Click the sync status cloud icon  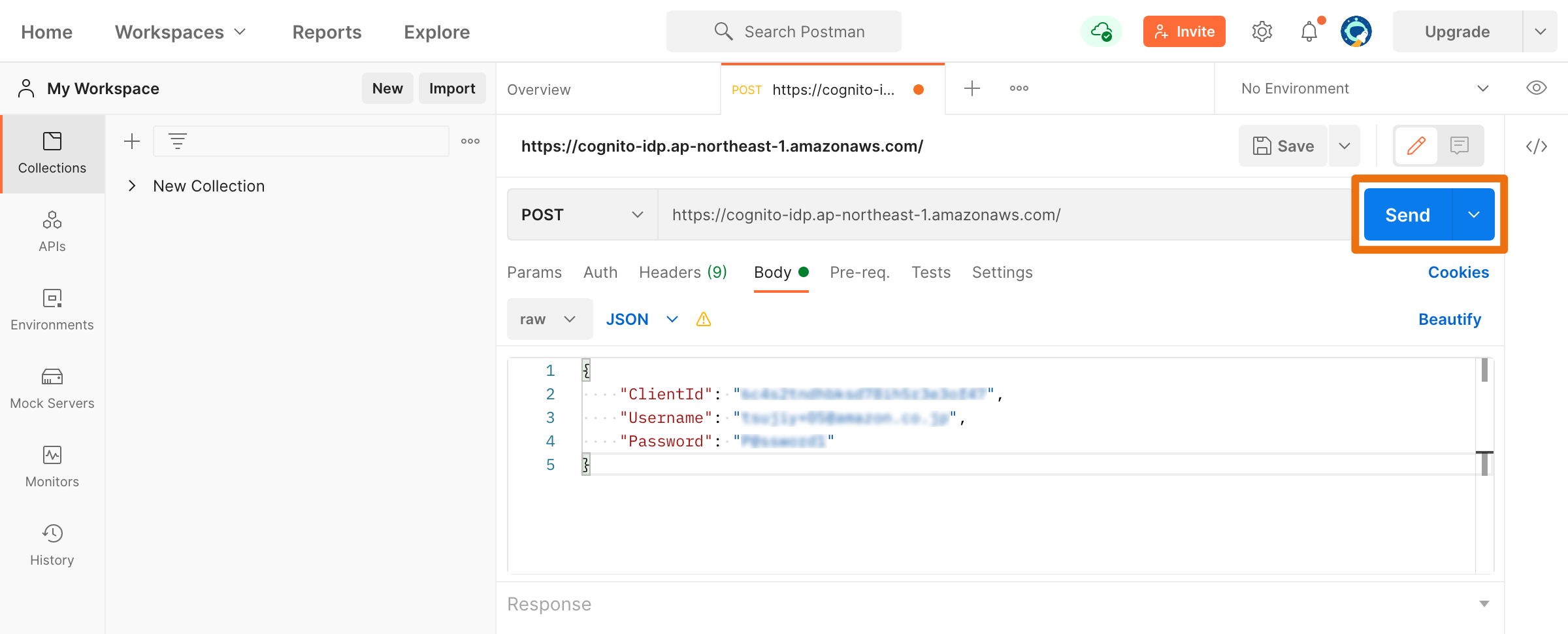pyautogui.click(x=1102, y=31)
